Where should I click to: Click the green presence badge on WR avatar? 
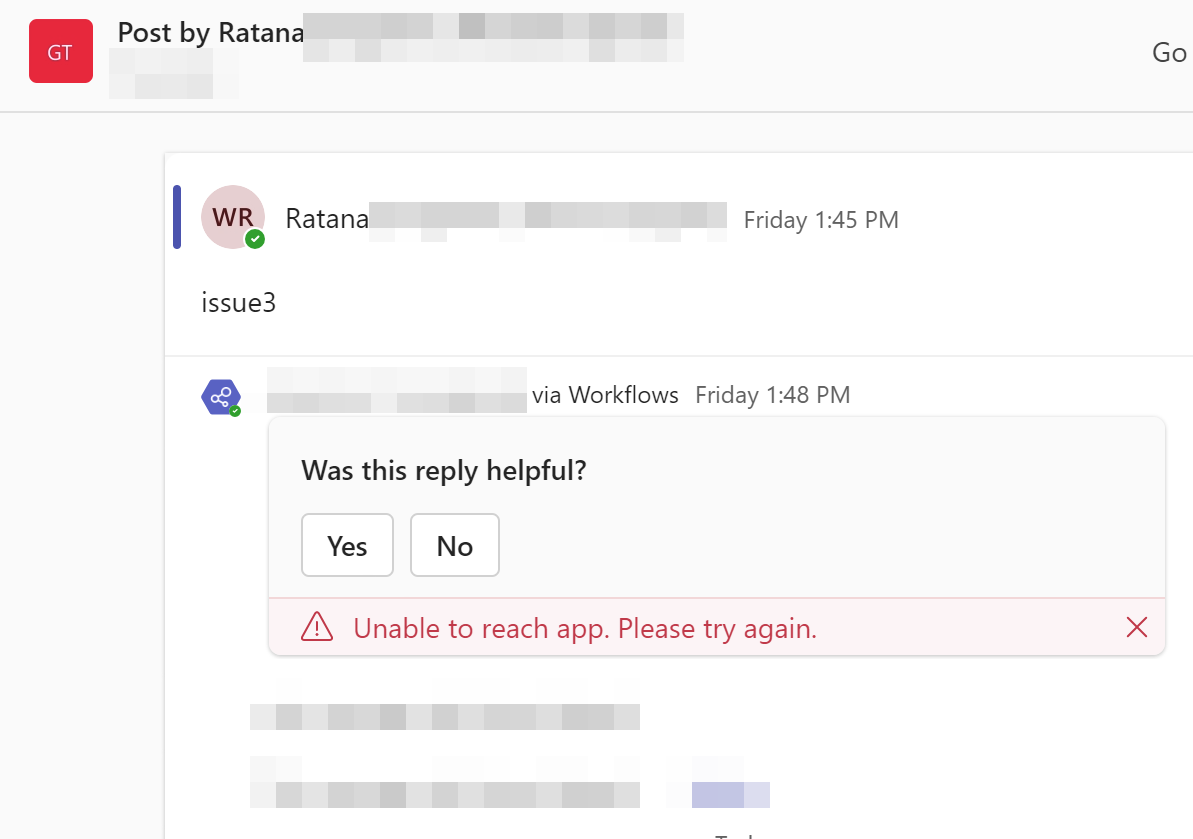click(x=255, y=239)
